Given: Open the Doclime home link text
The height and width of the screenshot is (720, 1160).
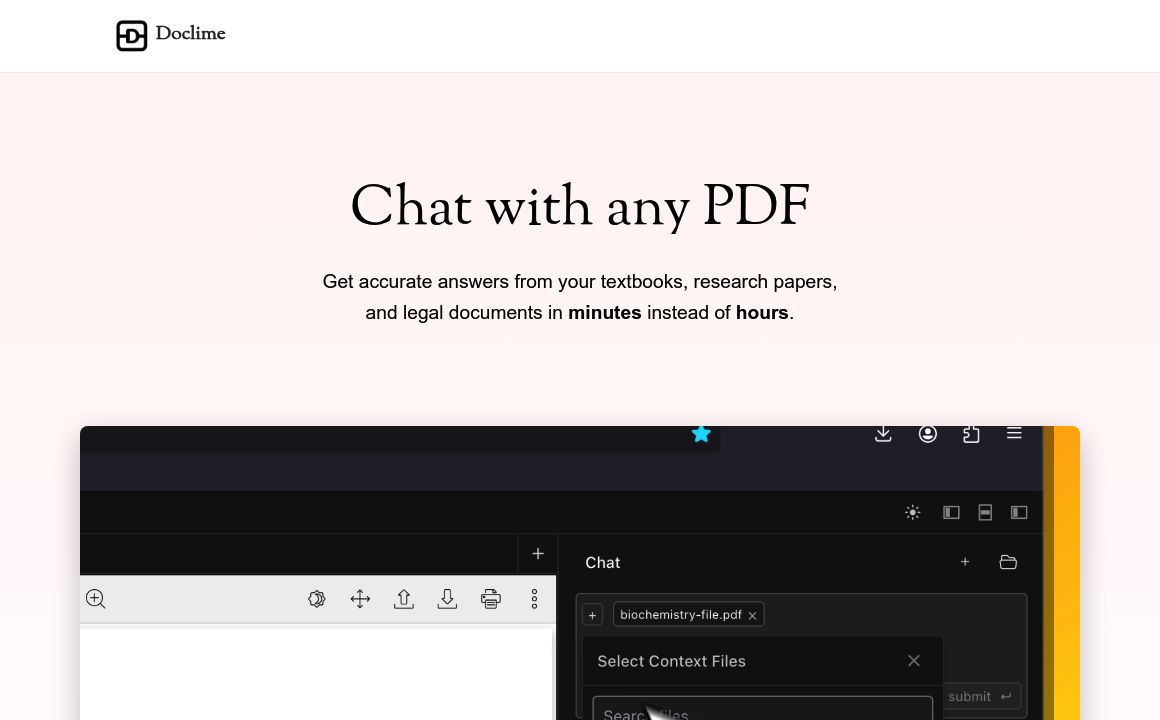Looking at the screenshot, I should [190, 34].
